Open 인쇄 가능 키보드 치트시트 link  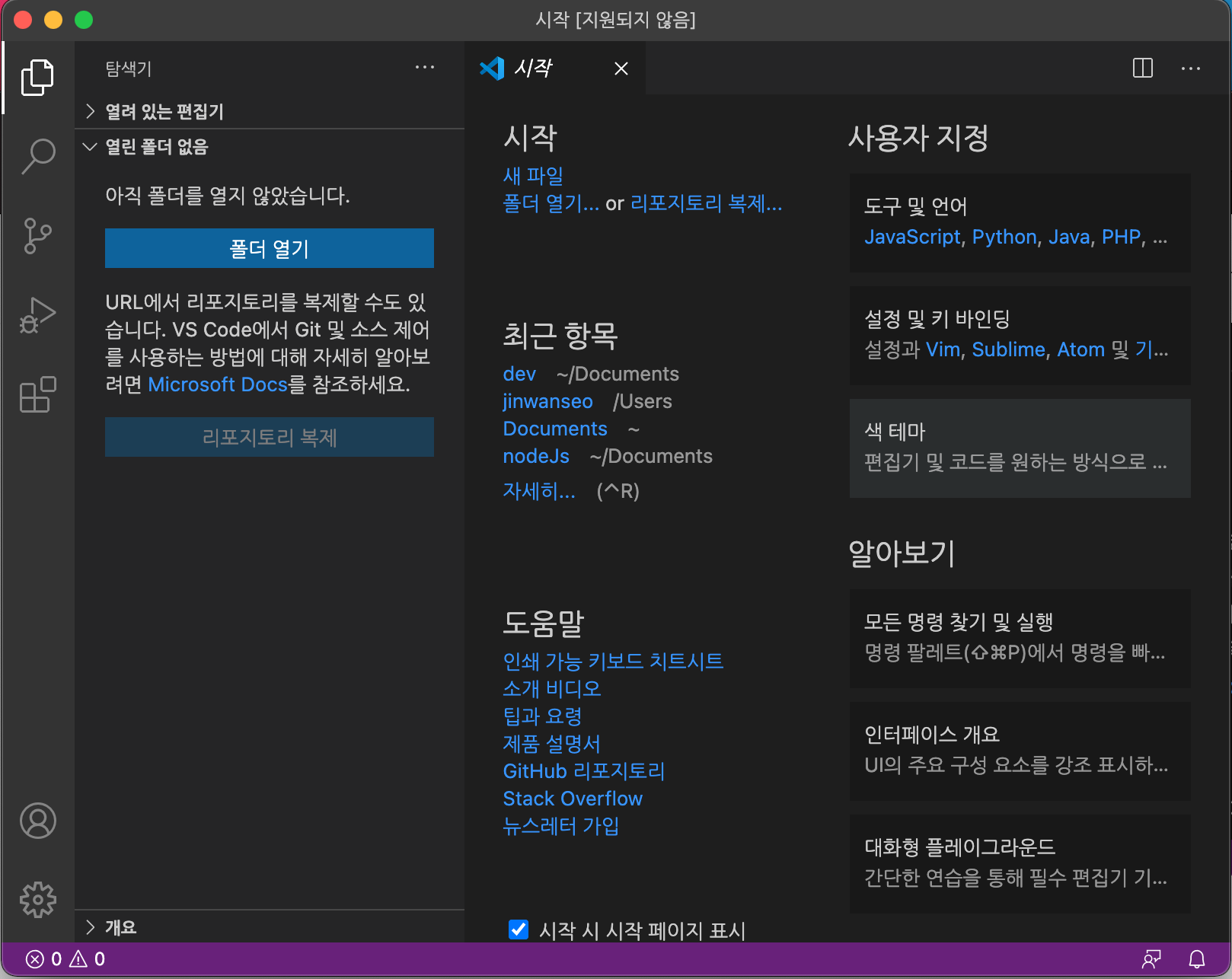[x=613, y=661]
